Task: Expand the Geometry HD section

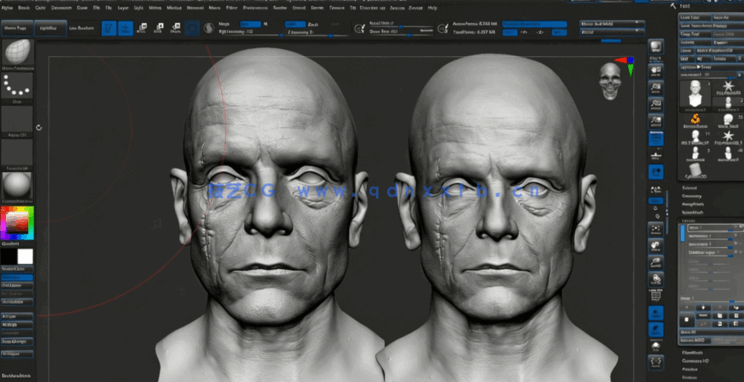Action: [695, 361]
